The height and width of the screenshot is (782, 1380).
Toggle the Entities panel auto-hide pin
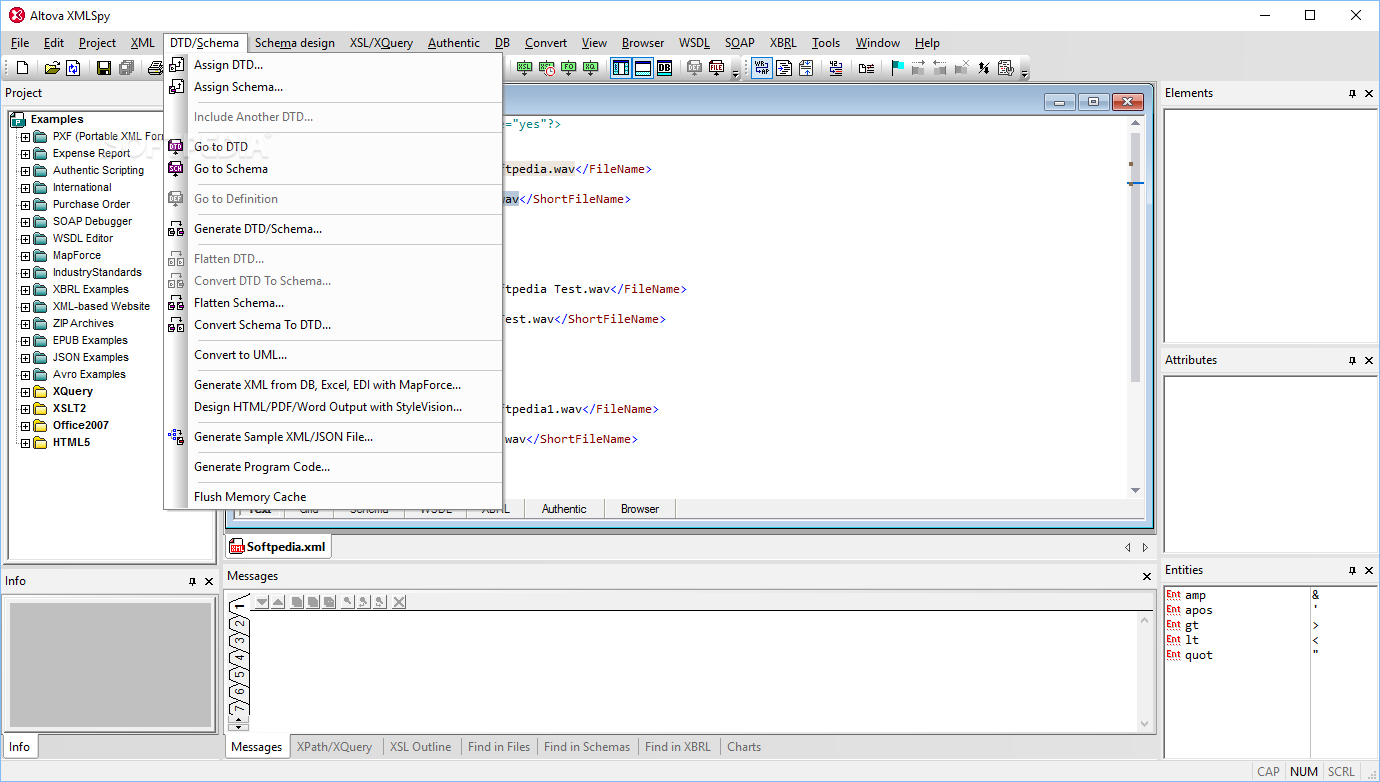(1352, 571)
